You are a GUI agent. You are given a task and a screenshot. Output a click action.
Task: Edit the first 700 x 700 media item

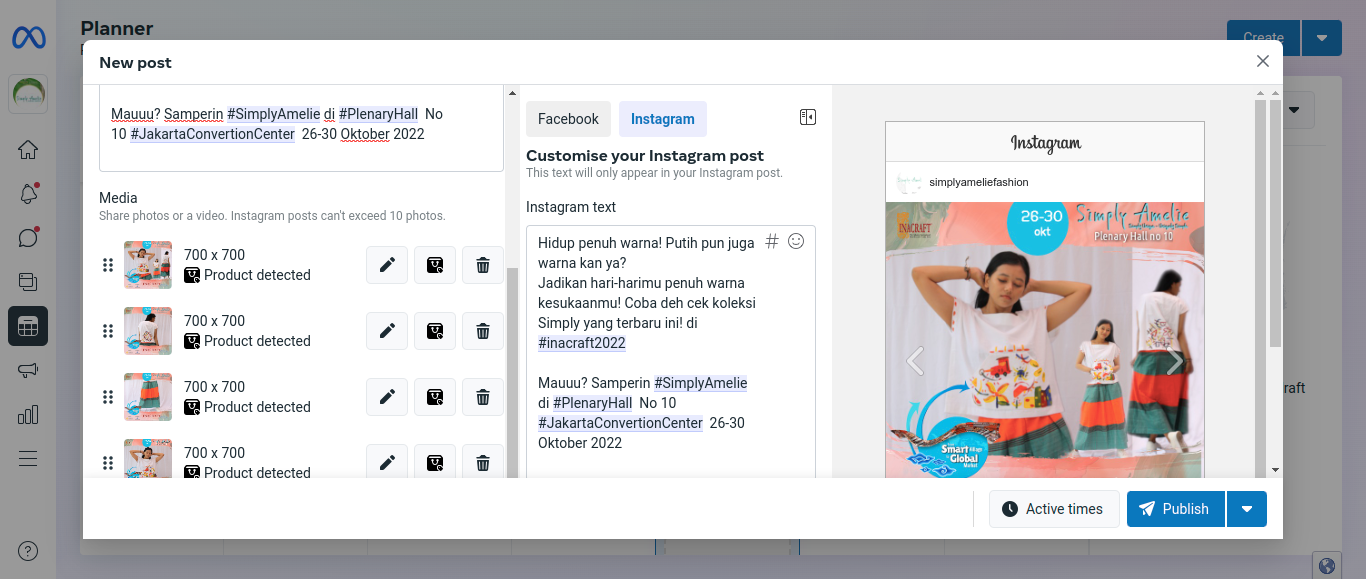(387, 265)
